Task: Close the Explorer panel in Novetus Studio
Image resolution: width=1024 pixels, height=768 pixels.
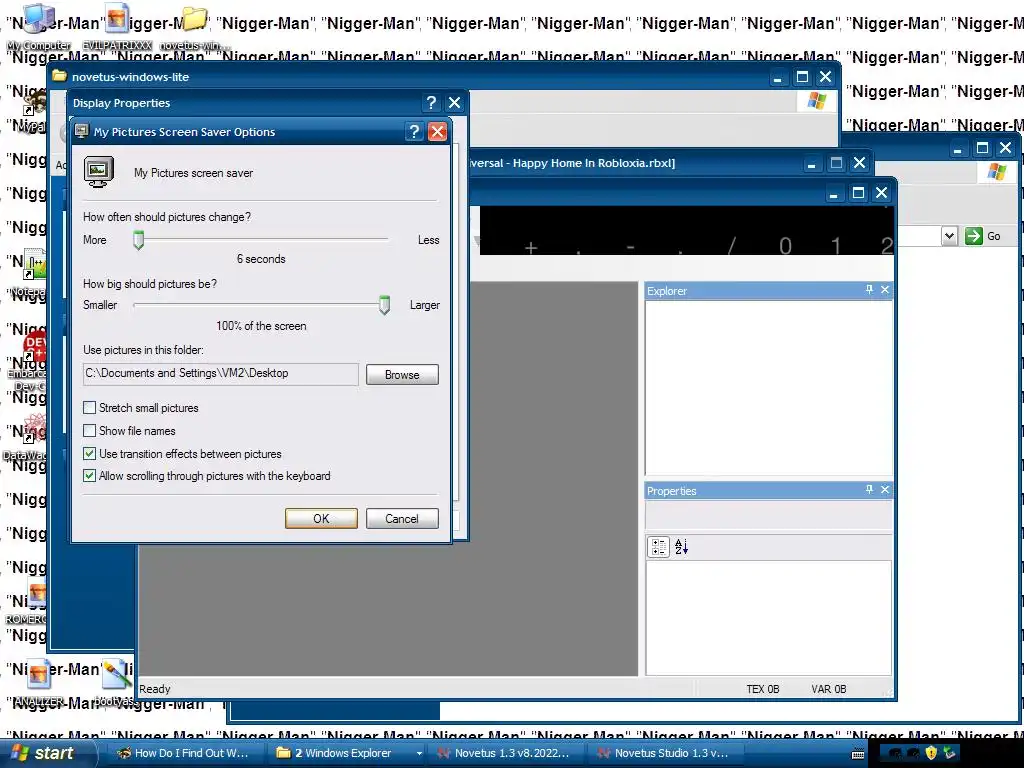Action: (x=885, y=289)
